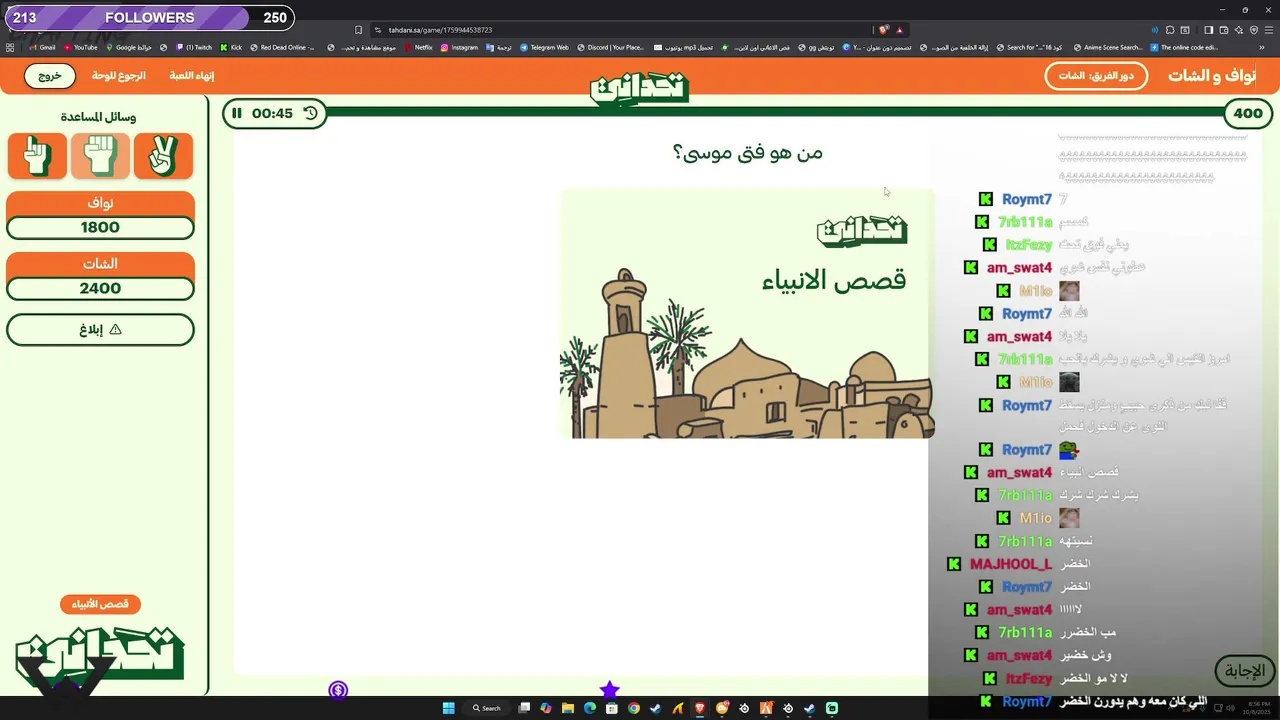The height and width of the screenshot is (720, 1280).
Task: Open Copilot from the taskbar
Action: (x=546, y=708)
